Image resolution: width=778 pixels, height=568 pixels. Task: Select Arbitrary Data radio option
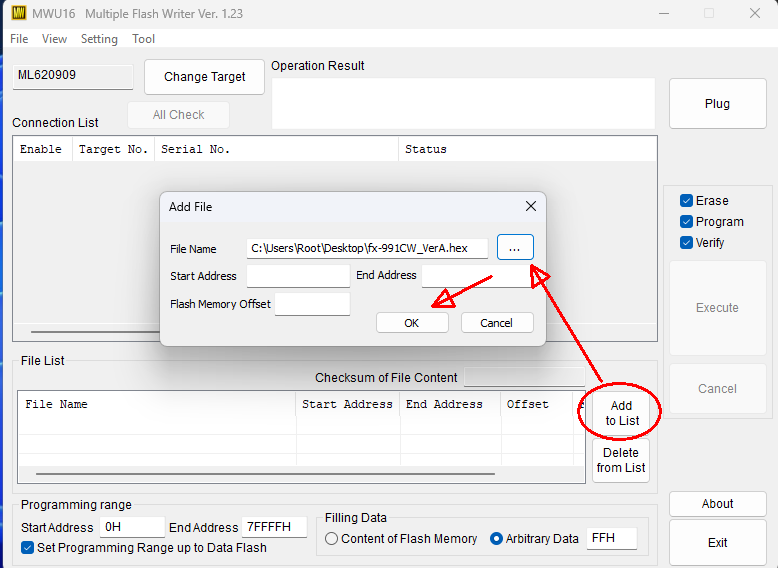click(x=496, y=539)
